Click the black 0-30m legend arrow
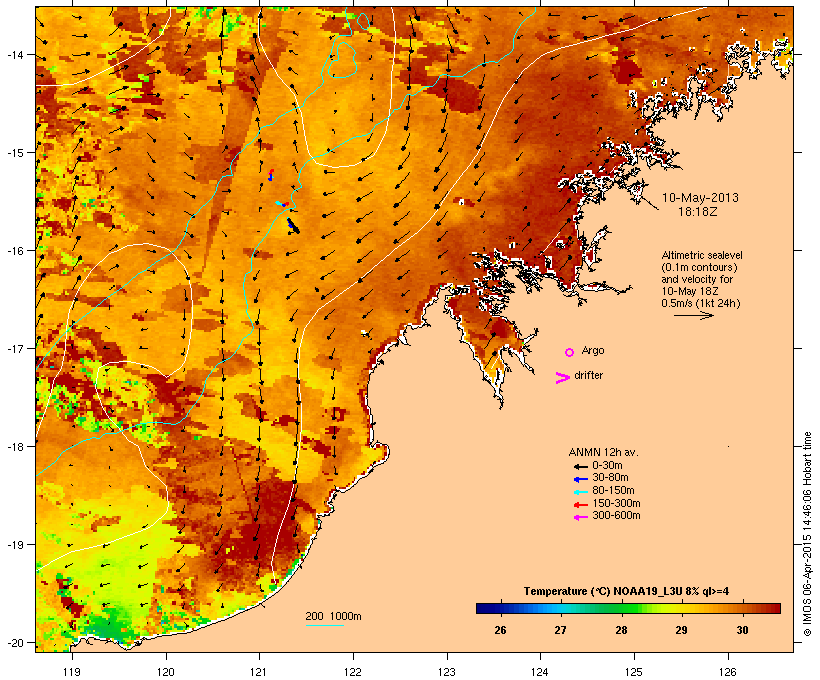 (580, 466)
